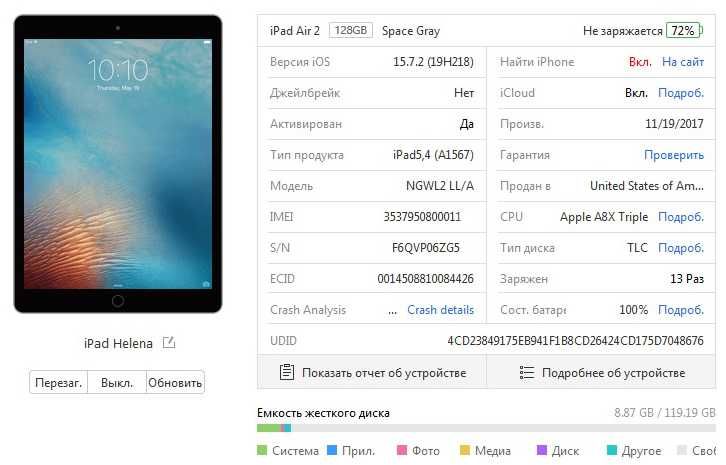Click the iPad Helena device name
This screenshot has width=726, height=465.
[118, 343]
